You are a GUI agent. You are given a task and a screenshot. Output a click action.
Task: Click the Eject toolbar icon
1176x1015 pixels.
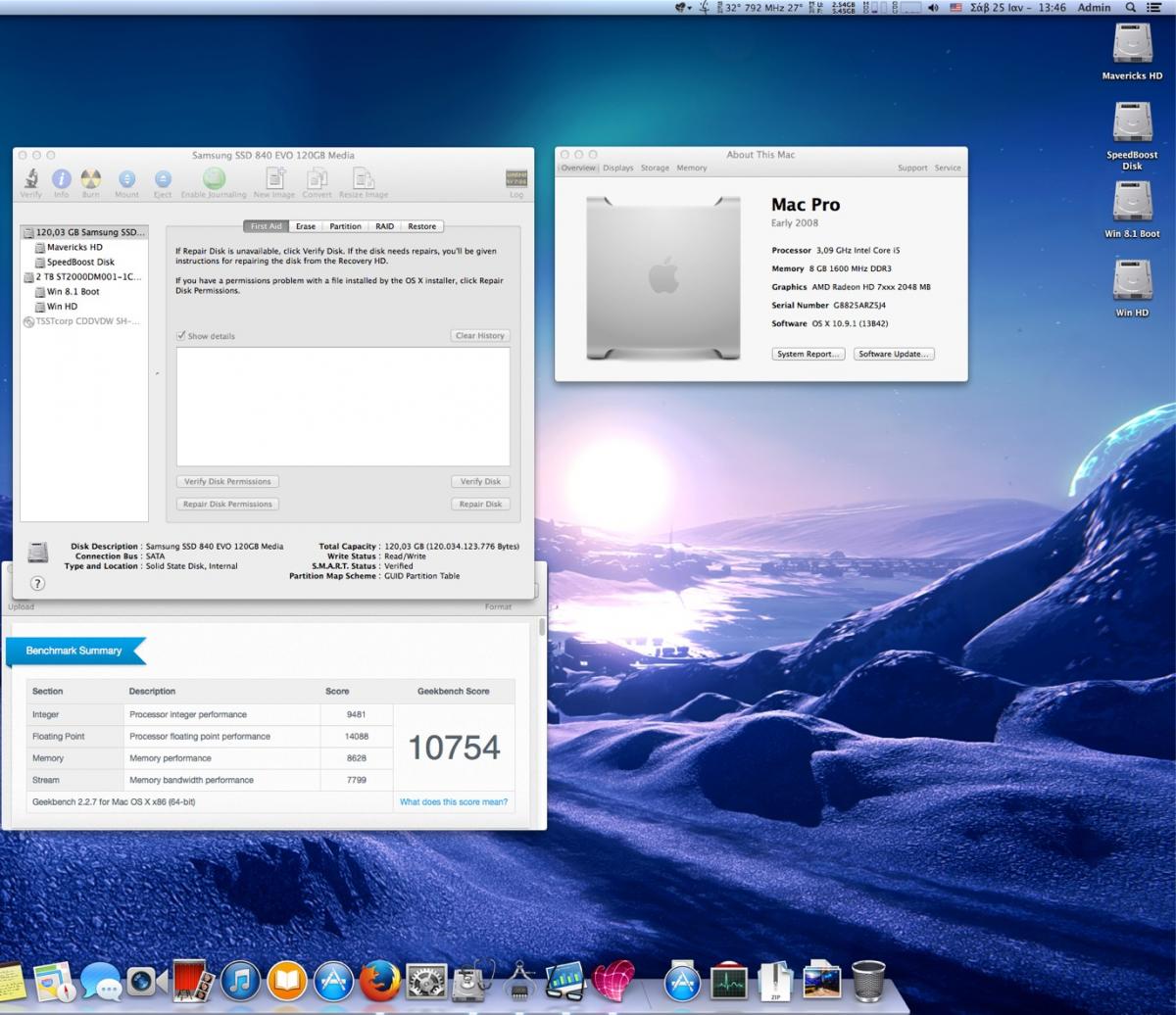163,178
